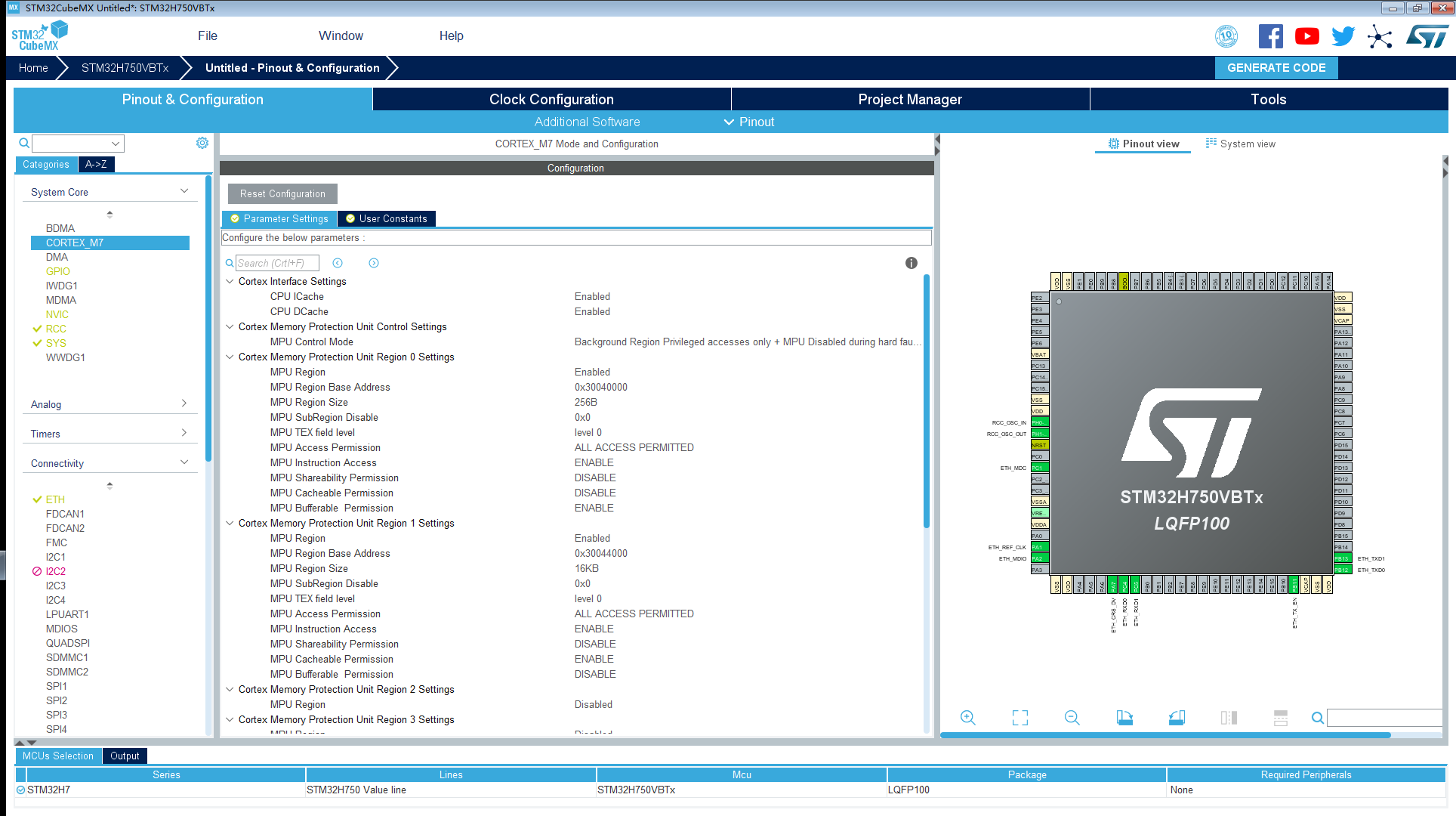The height and width of the screenshot is (816, 1456).
Task: Select the I2C2 peripheral
Action: click(55, 571)
